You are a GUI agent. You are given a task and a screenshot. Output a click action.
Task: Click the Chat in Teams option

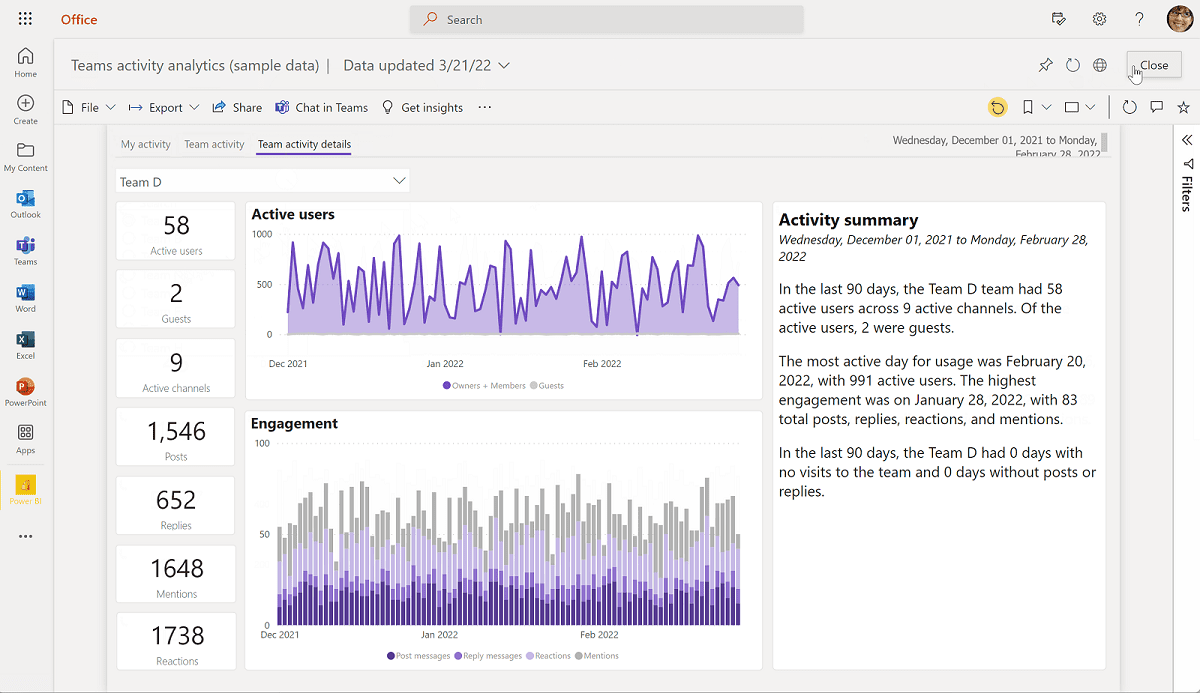coord(321,107)
